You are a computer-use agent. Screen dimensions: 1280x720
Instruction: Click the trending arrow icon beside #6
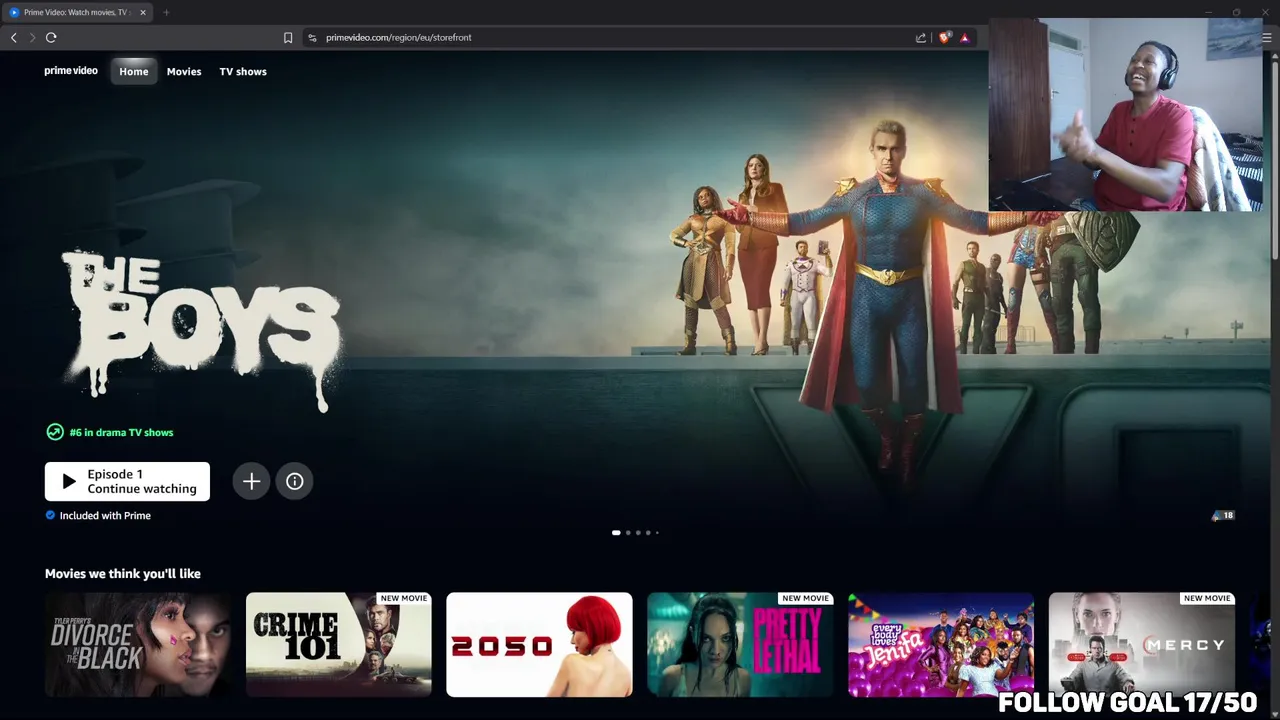coord(55,432)
